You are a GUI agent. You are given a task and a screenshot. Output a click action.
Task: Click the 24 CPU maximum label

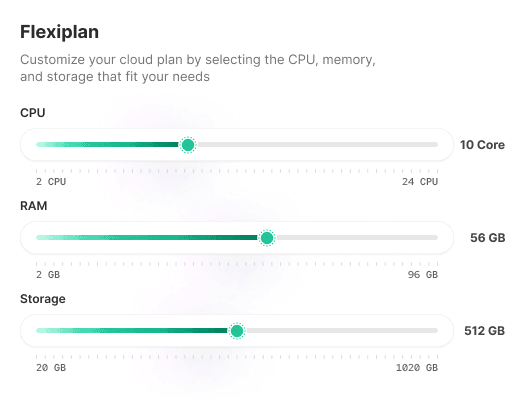[x=420, y=182]
